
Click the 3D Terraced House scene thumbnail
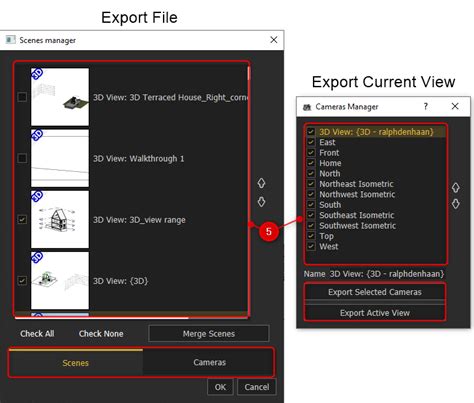pyautogui.click(x=60, y=97)
